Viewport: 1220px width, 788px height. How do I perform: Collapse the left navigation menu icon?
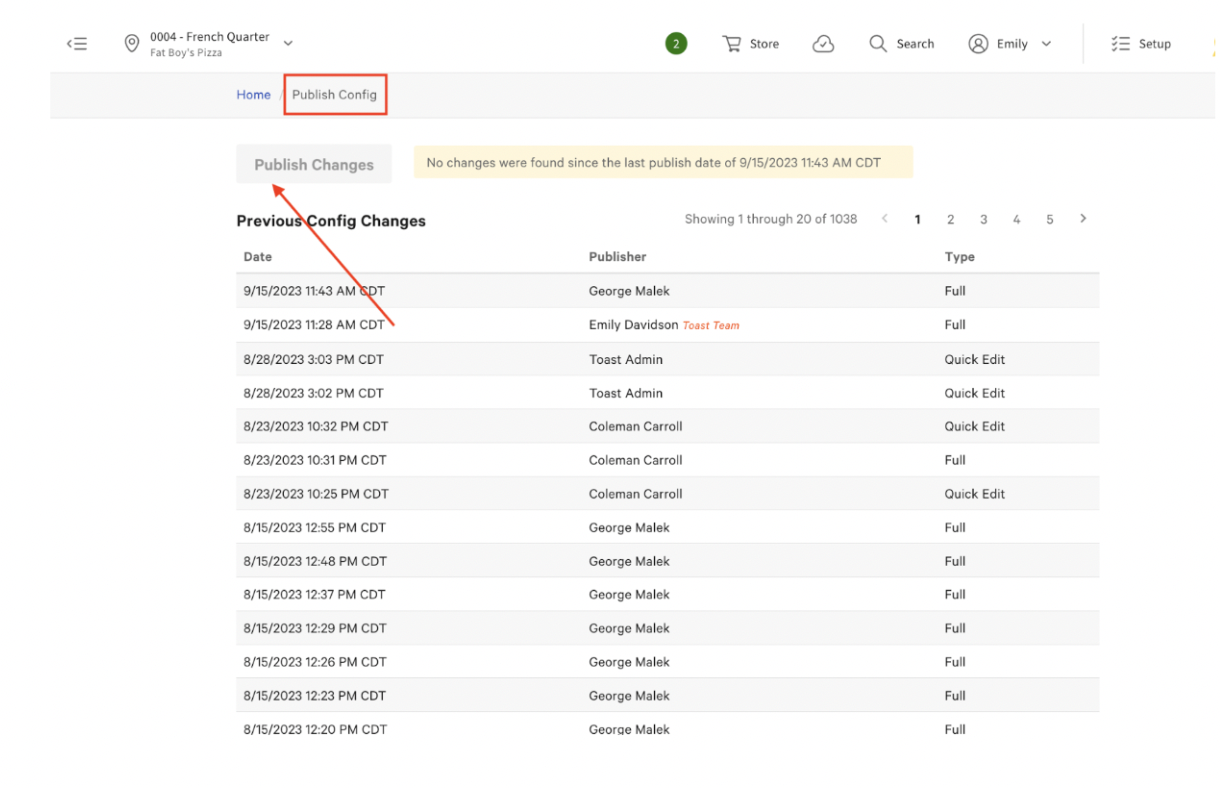click(77, 44)
